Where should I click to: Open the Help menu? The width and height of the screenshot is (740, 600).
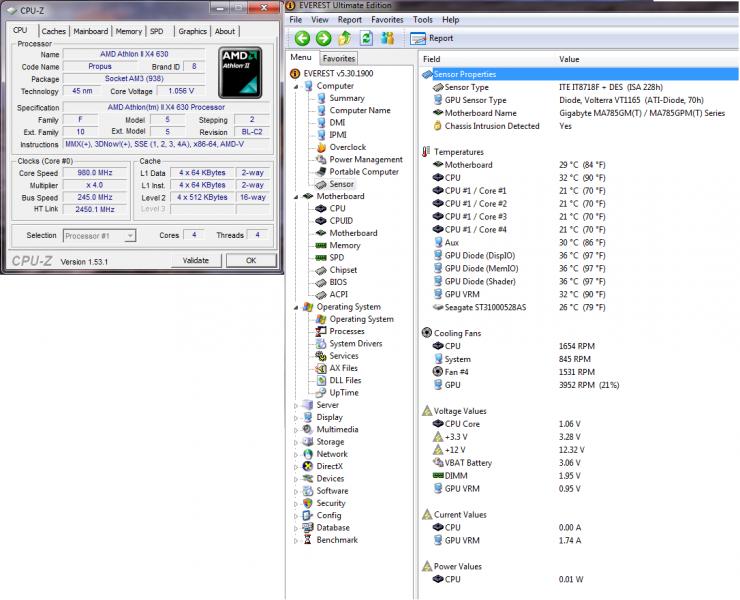(450, 20)
